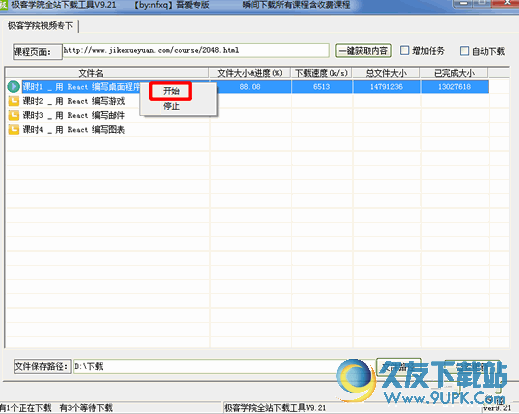519x414 pixels.
Task: Click the course page URL field
Action: (196, 50)
